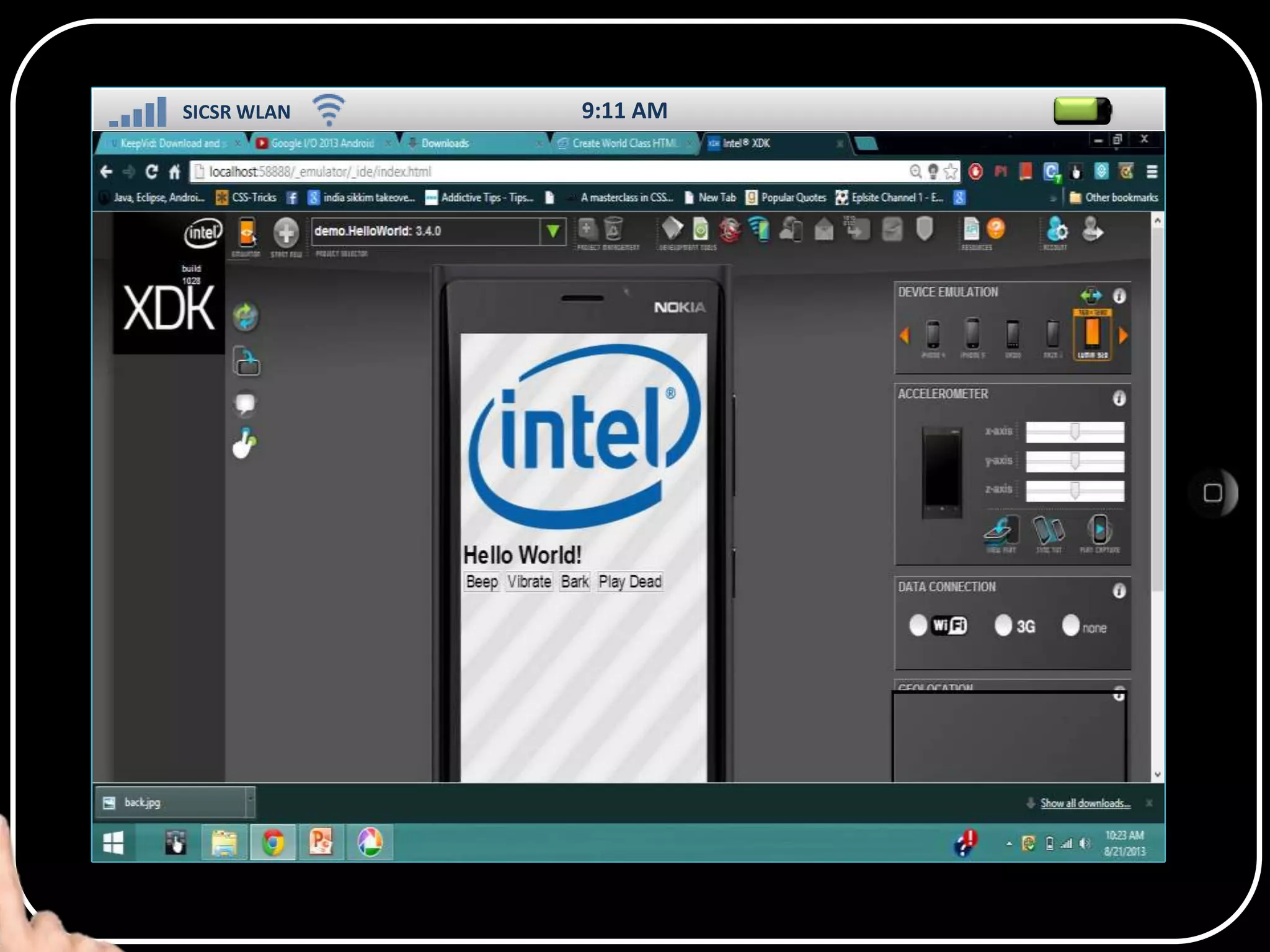Select 3G data connection

click(x=1003, y=625)
